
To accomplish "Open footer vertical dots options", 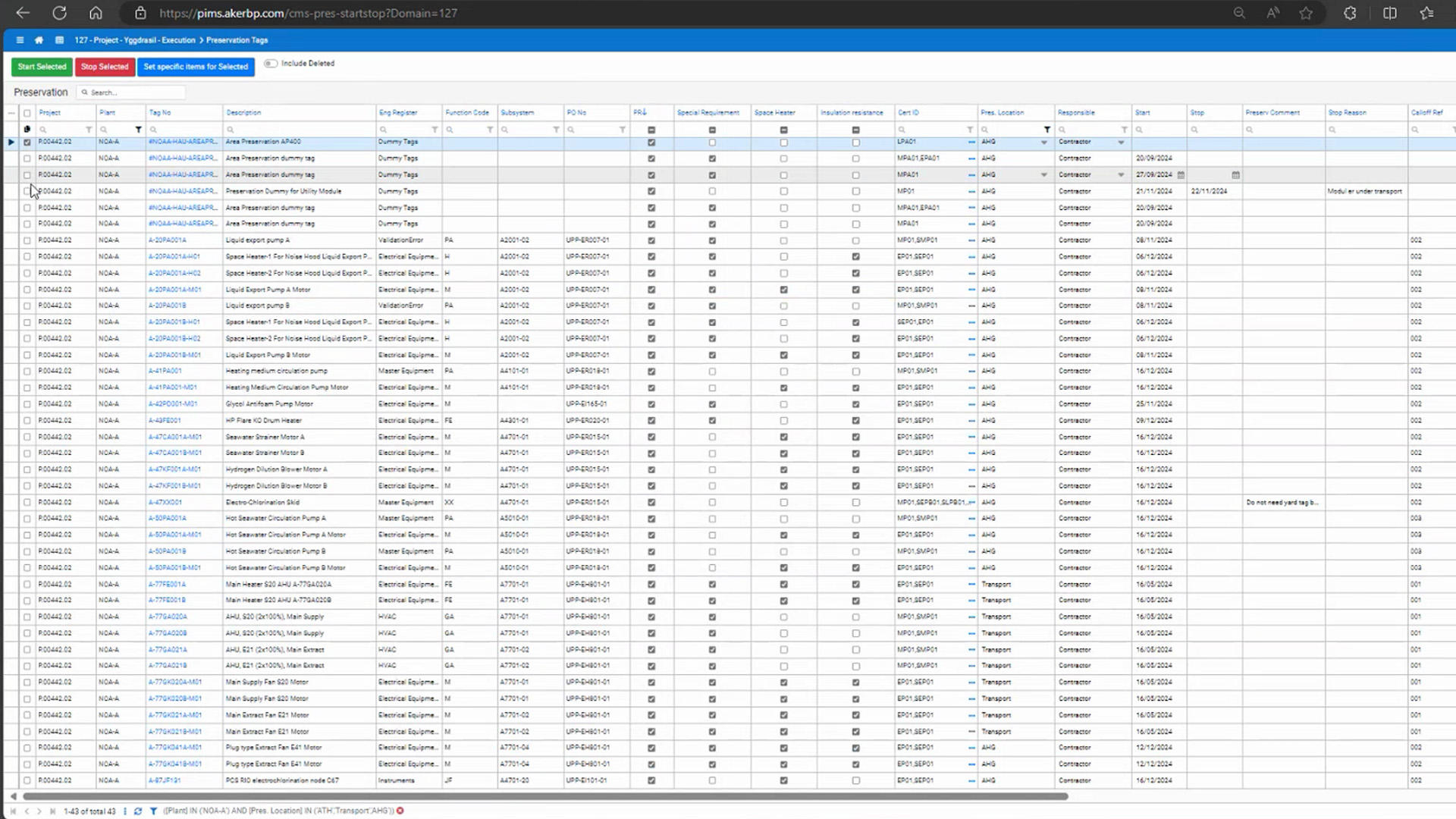I will tap(125, 811).
